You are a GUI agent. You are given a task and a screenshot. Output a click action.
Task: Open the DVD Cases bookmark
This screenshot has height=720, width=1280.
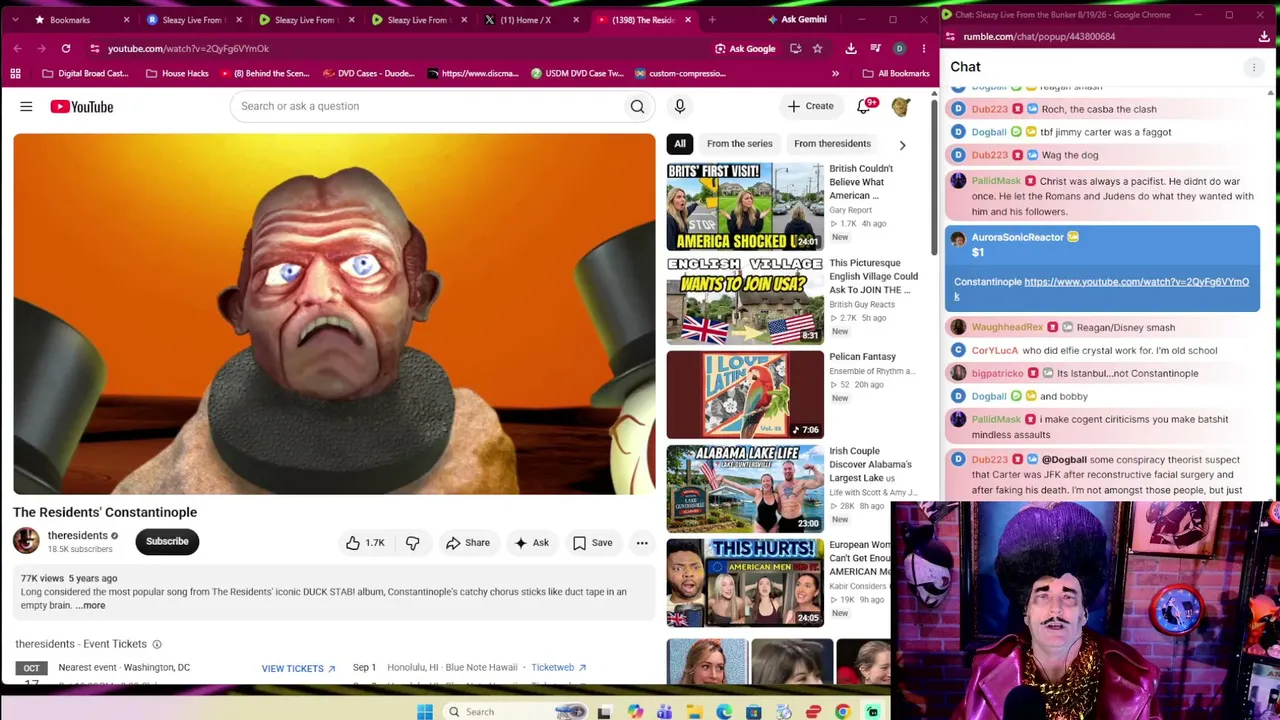(370, 73)
